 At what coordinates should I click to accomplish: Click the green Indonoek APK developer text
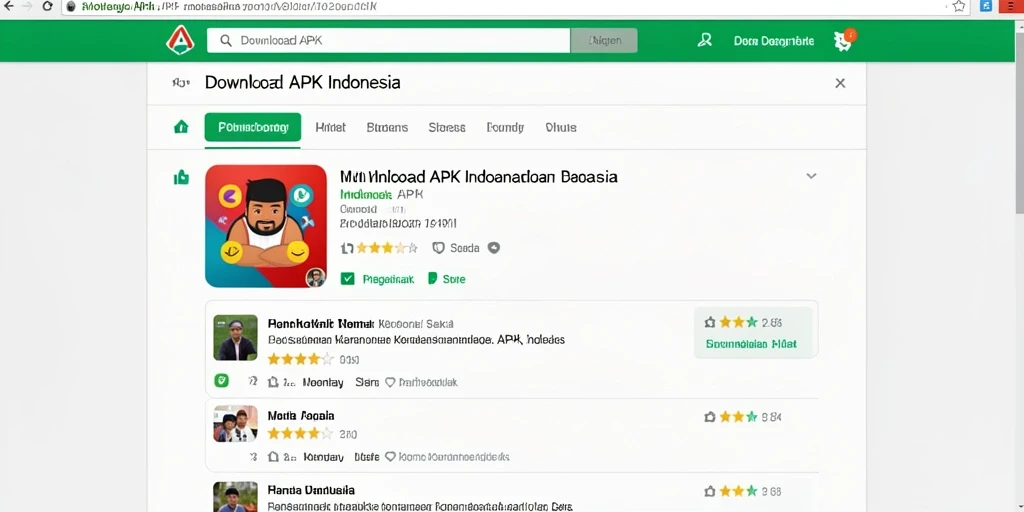coord(382,195)
